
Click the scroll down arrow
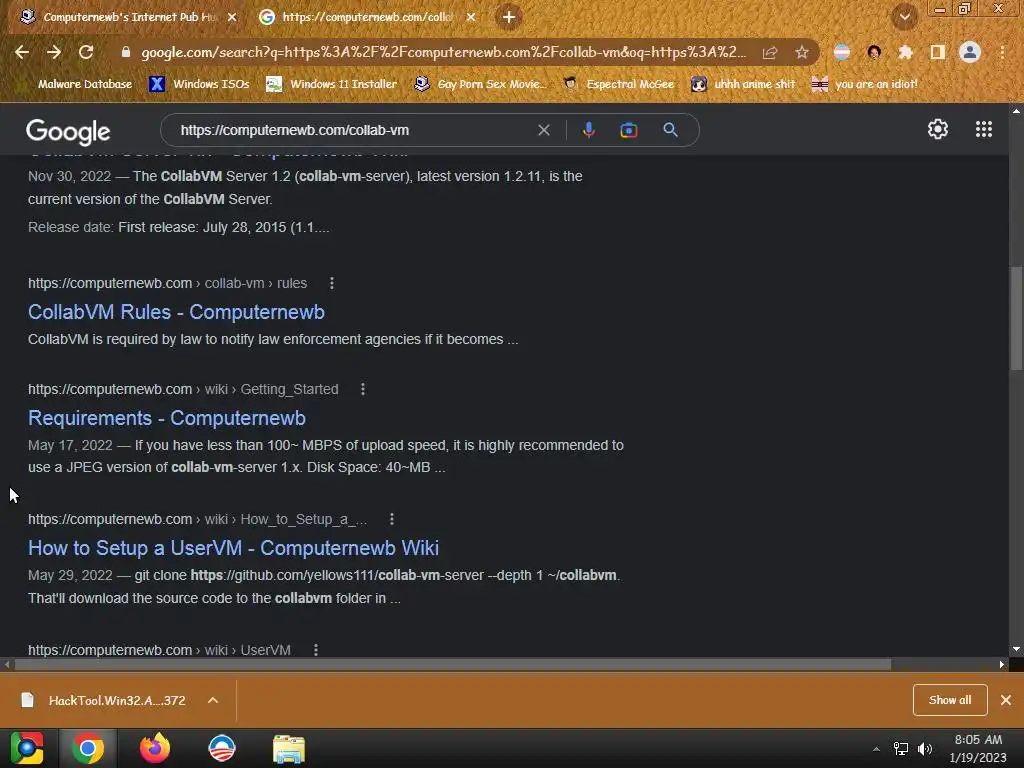pos(1016,649)
